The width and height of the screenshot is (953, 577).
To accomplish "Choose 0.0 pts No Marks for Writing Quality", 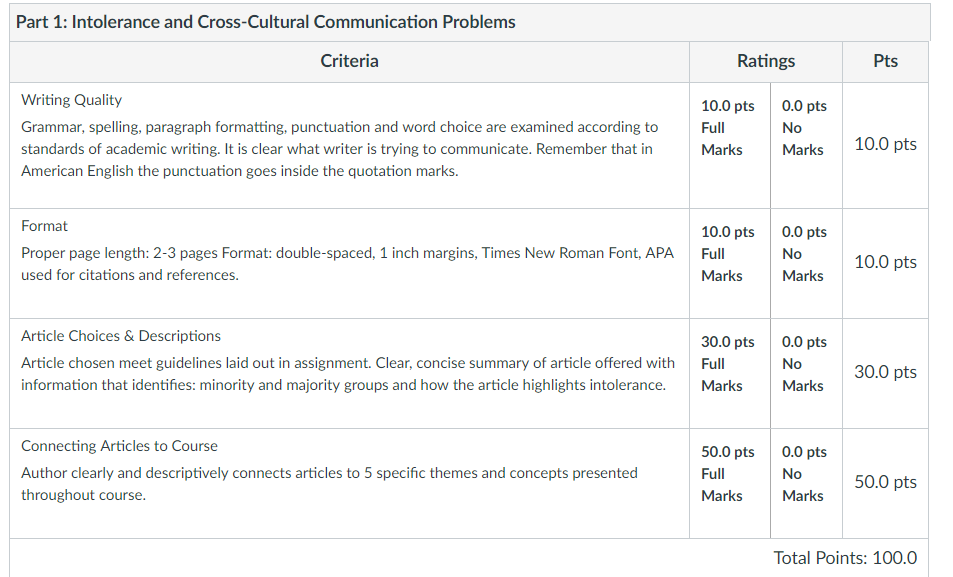I will click(805, 128).
